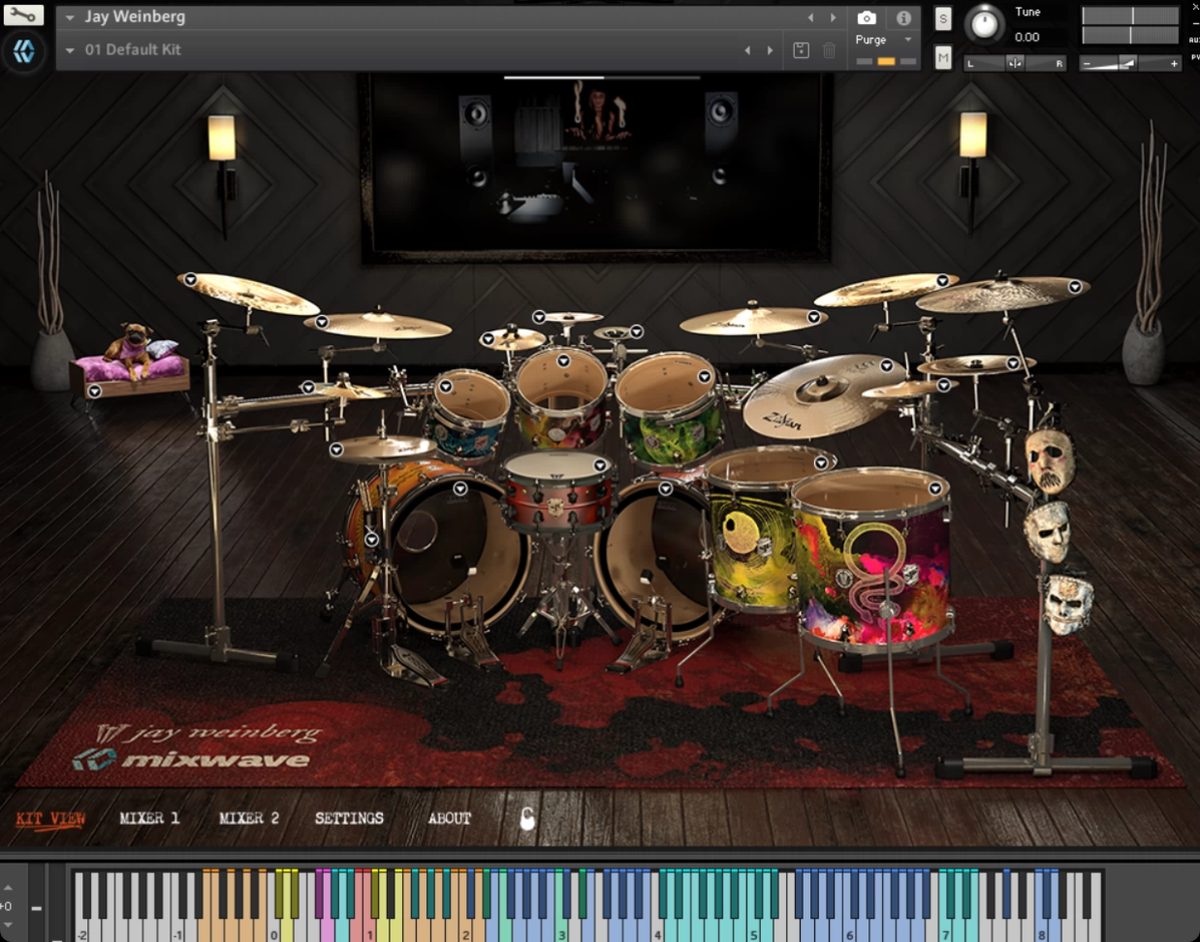Open the left kick drum dropdown arrow
1200x942 pixels.
(461, 489)
